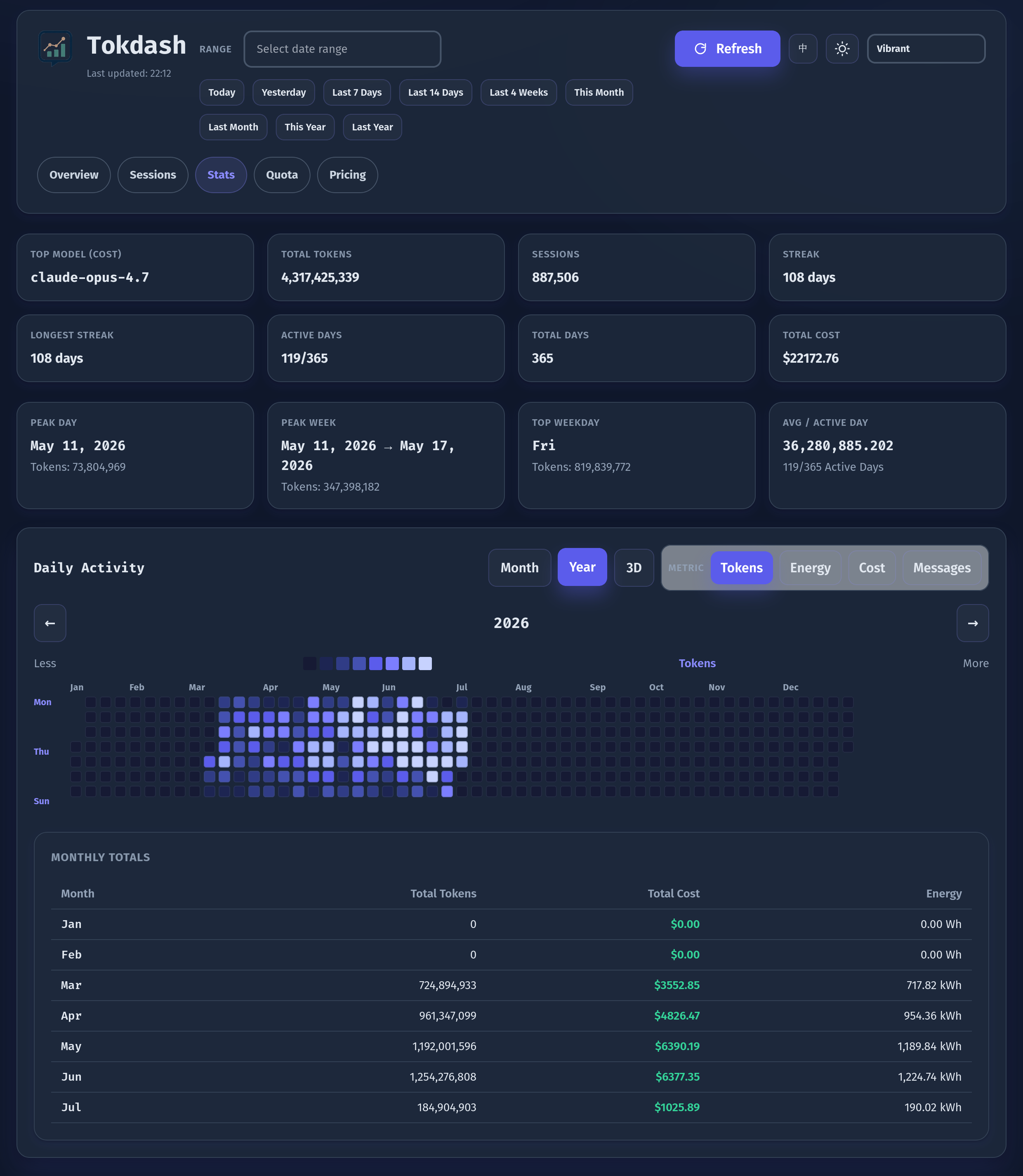1023x1176 pixels.
Task: Click the Tokdash chart logo icon
Action: pyautogui.click(x=55, y=48)
